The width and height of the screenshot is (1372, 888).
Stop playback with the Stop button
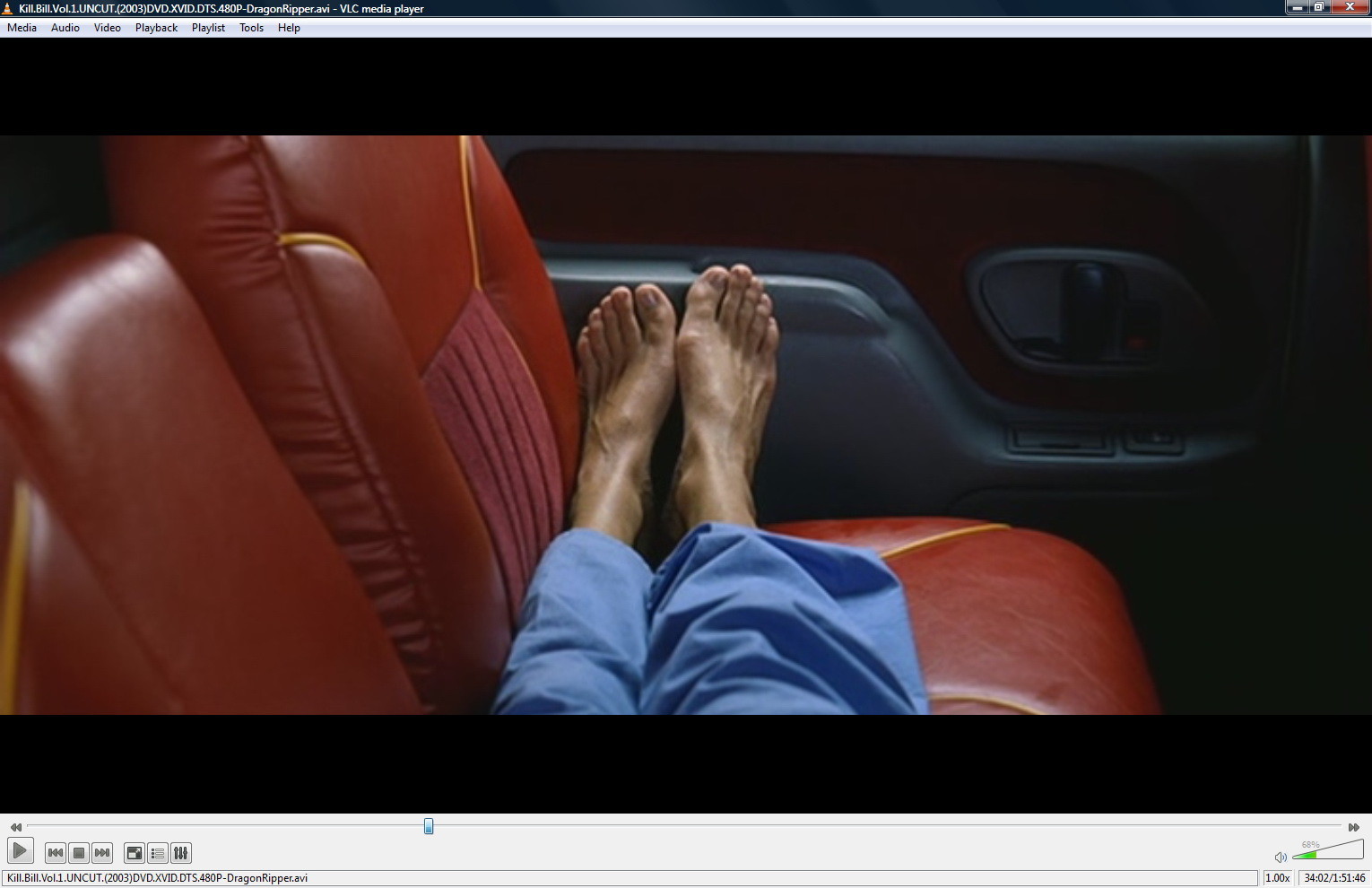tap(79, 853)
